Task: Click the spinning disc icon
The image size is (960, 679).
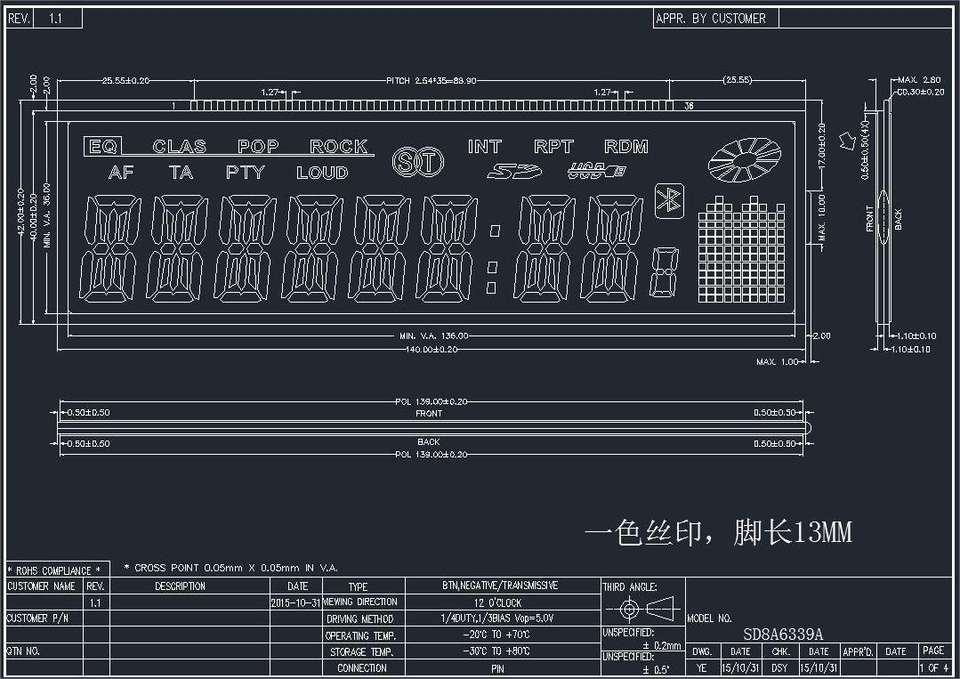Action: point(744,160)
